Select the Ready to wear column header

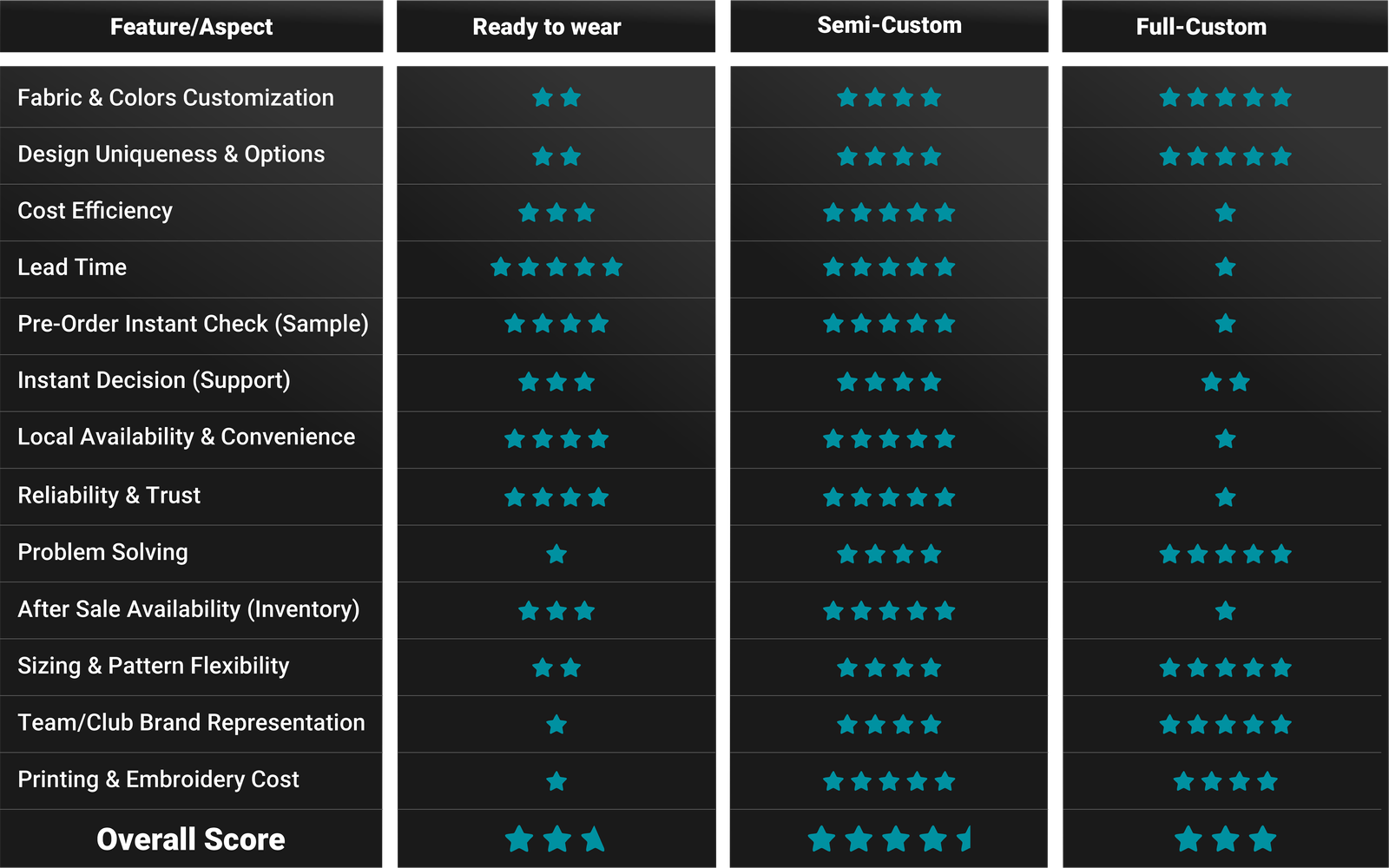pyautogui.click(x=547, y=27)
